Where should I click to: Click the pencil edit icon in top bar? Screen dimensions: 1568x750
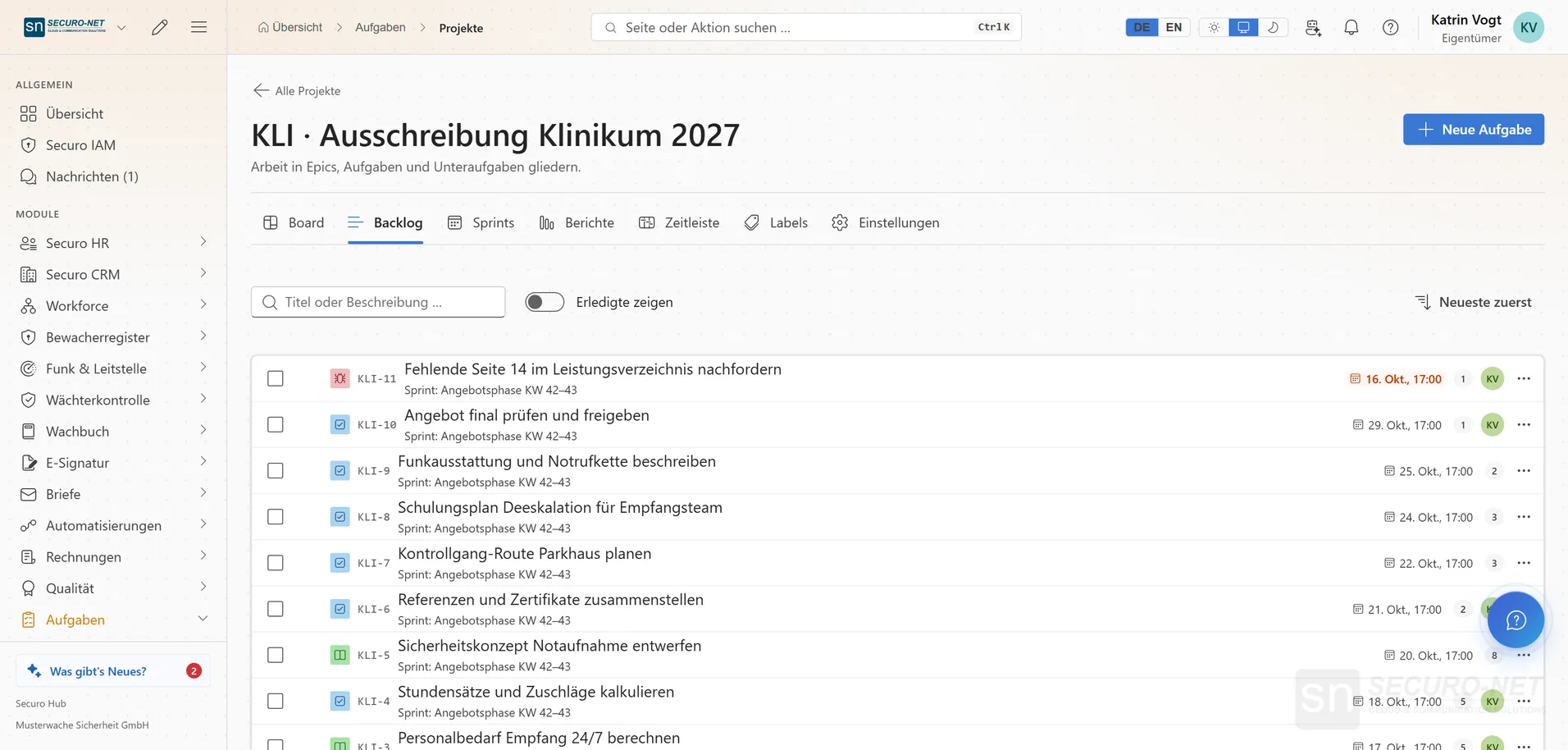(x=160, y=27)
